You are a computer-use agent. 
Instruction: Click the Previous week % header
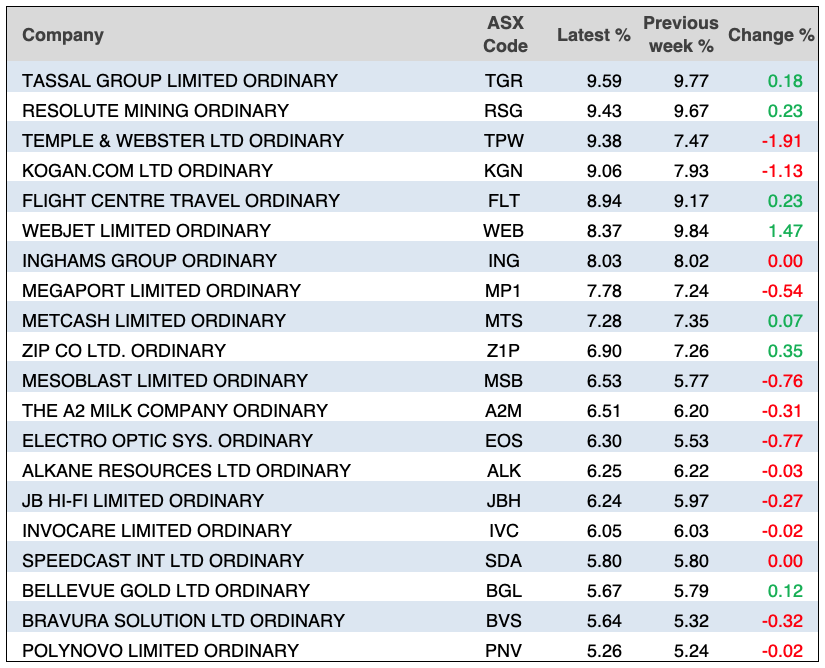680,35
